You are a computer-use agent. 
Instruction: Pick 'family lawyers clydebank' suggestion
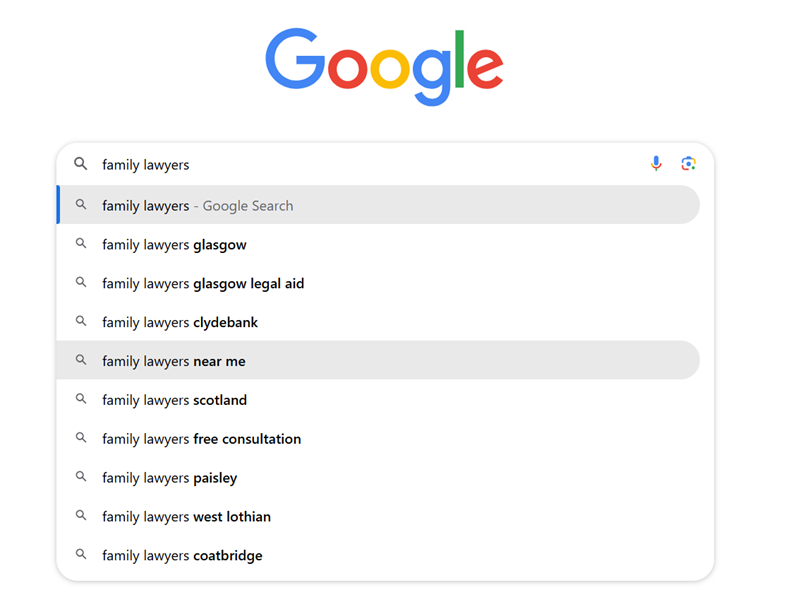click(x=378, y=322)
